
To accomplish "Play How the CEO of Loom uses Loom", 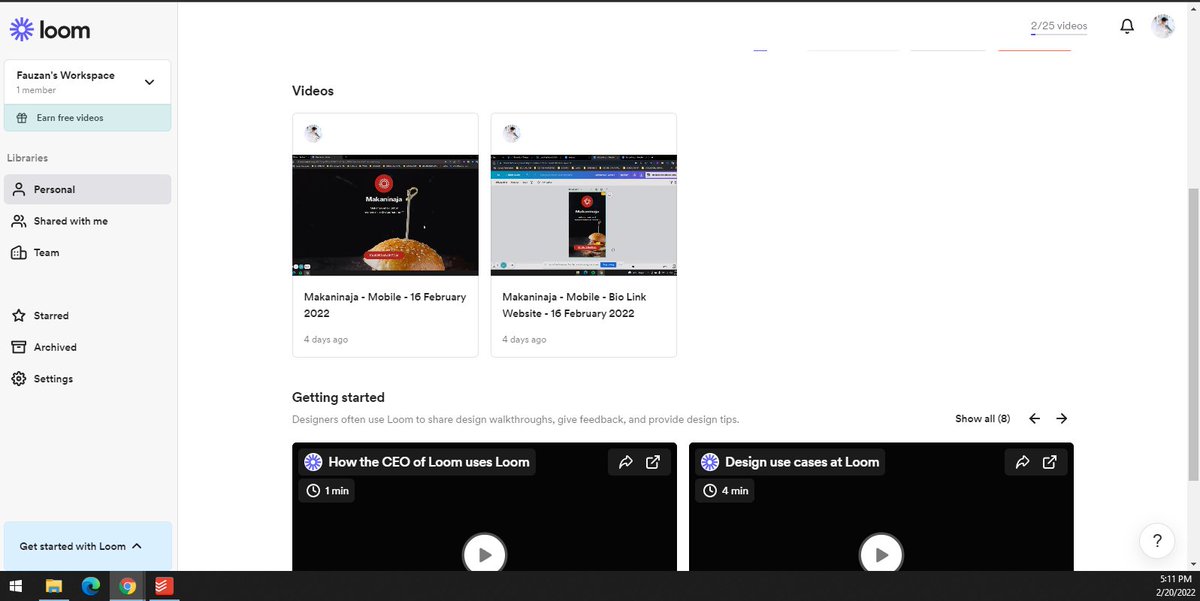I will 484,554.
